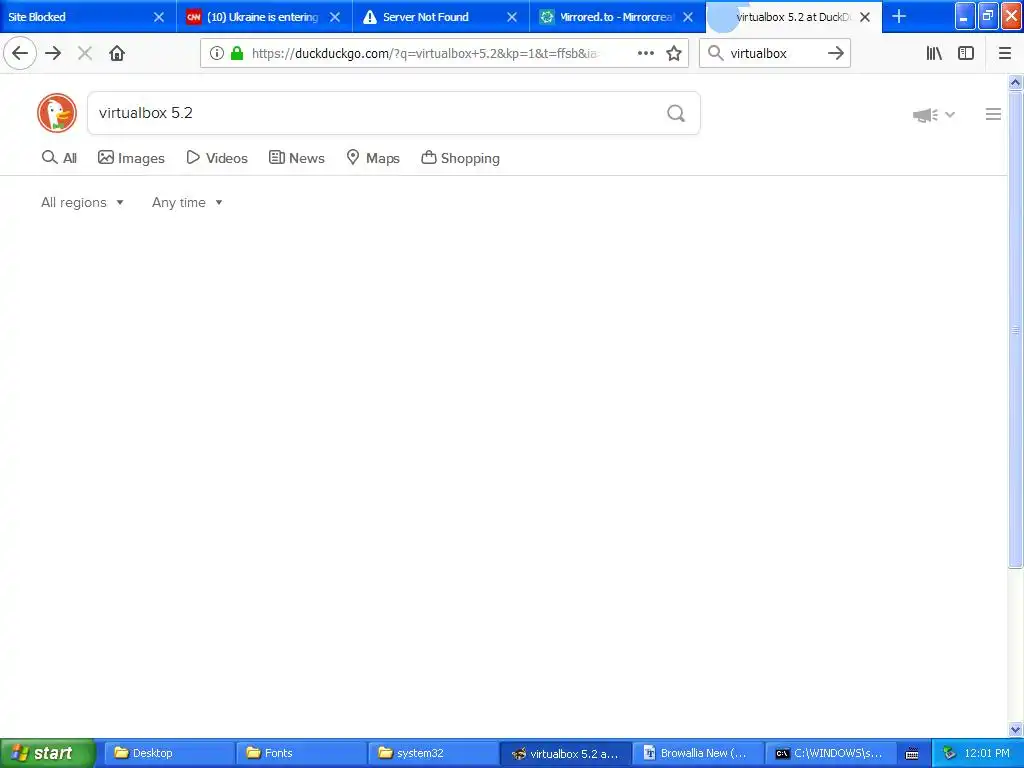This screenshot has width=1024, height=768.
Task: Open the DuckDuckGo megaphone menu
Action: pos(933,115)
